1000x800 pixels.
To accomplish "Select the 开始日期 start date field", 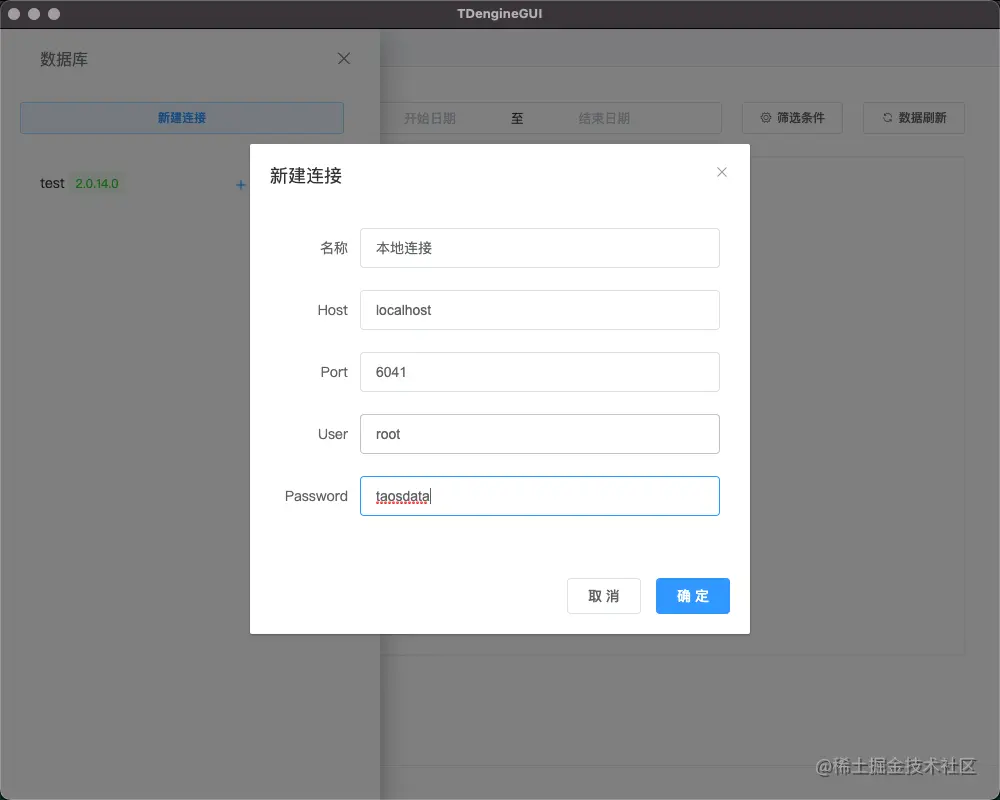I will click(429, 118).
